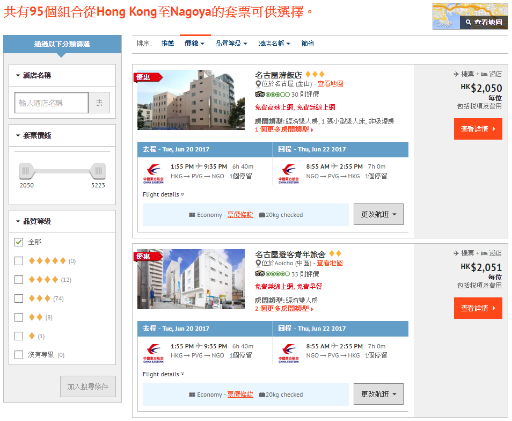
Task: View details button for HK$2,050 package
Action: (x=478, y=129)
